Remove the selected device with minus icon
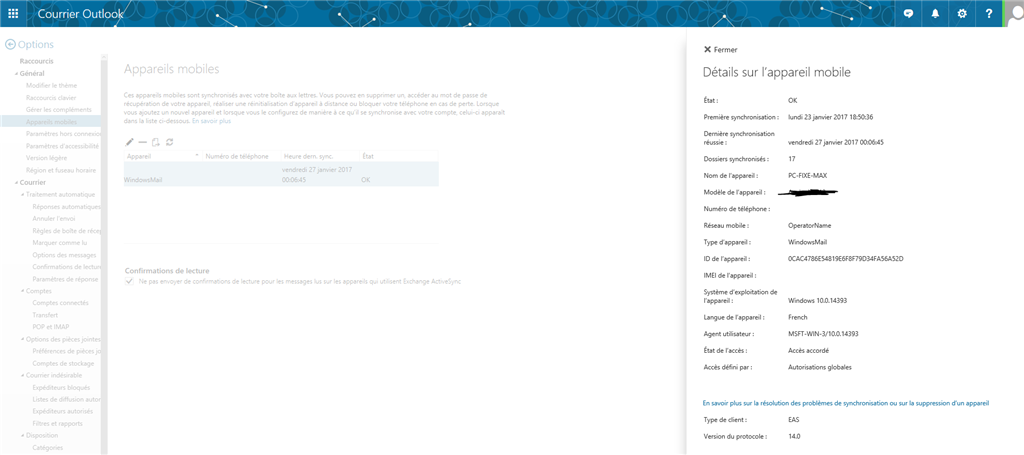Image resolution: width=1024 pixels, height=455 pixels. click(x=142, y=142)
